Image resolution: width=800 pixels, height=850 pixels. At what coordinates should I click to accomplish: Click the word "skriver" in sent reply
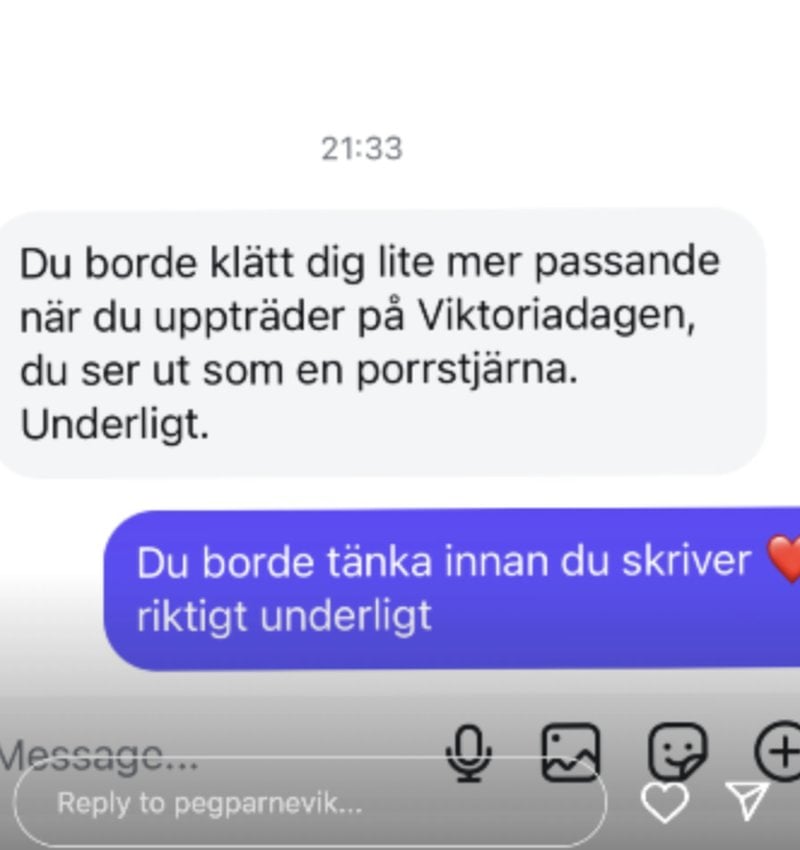pyautogui.click(x=686, y=562)
